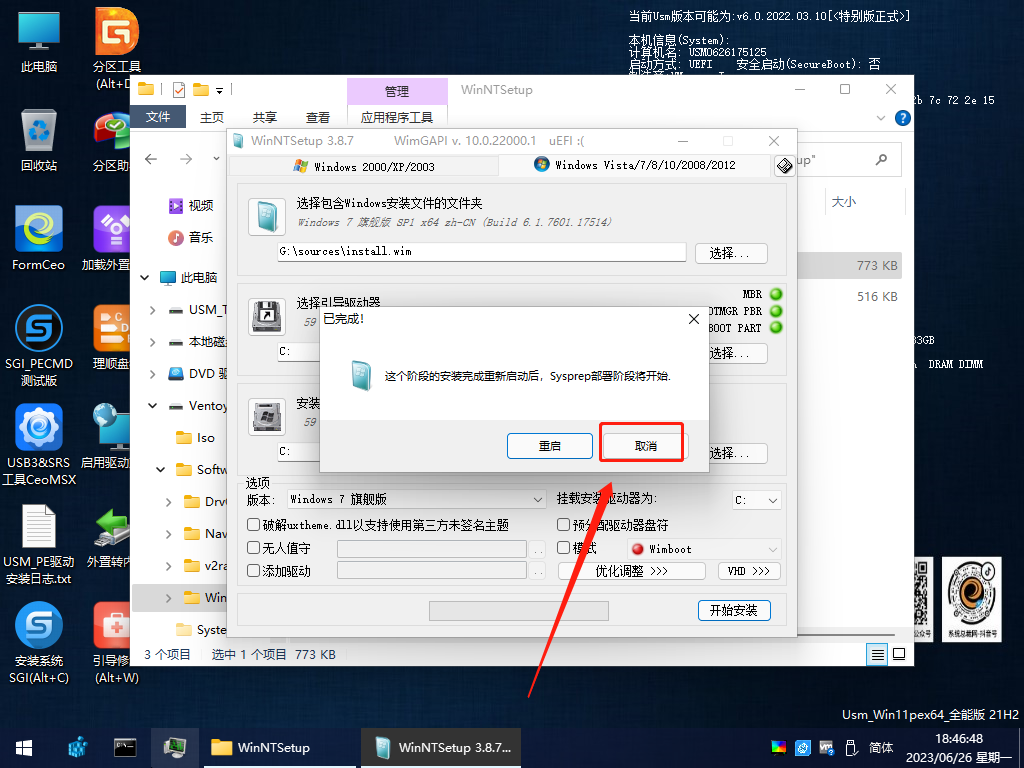Select the Iso folder in the tree
The height and width of the screenshot is (768, 1024).
pyautogui.click(x=195, y=438)
